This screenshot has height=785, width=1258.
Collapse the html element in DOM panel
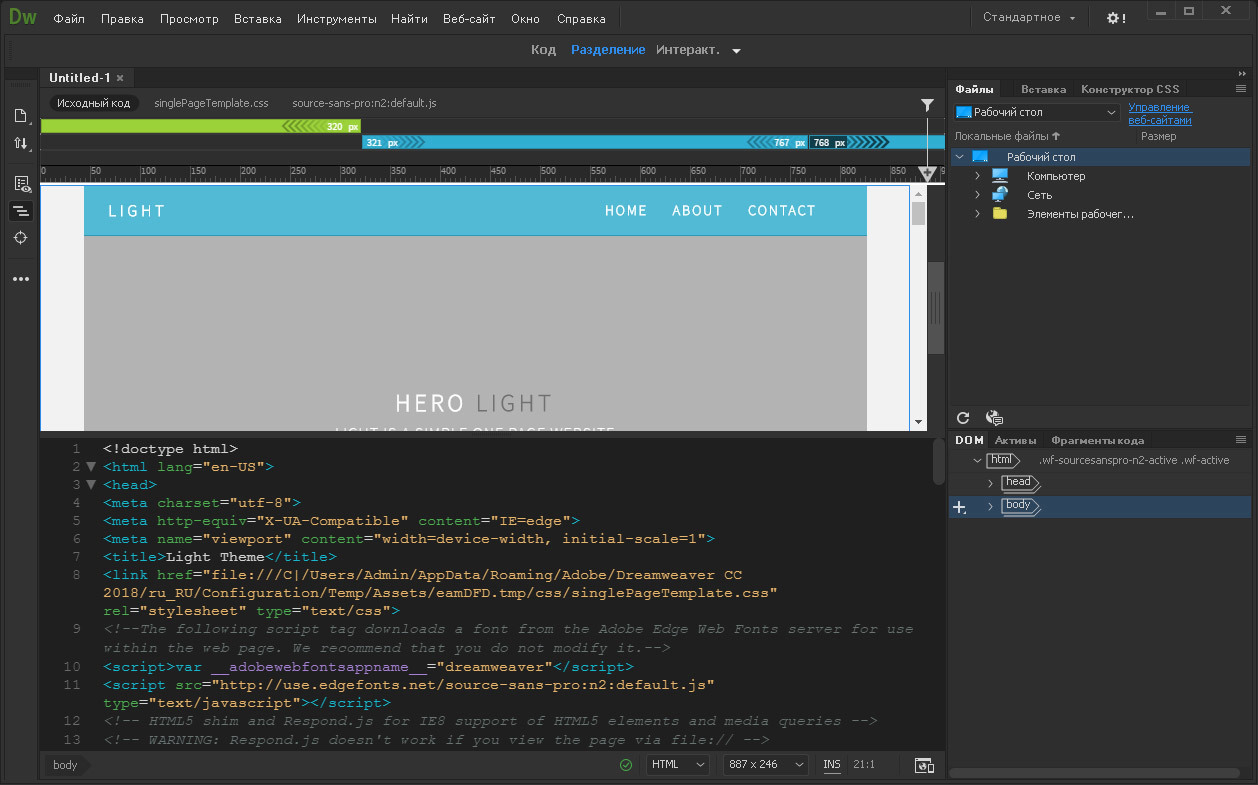[978, 460]
